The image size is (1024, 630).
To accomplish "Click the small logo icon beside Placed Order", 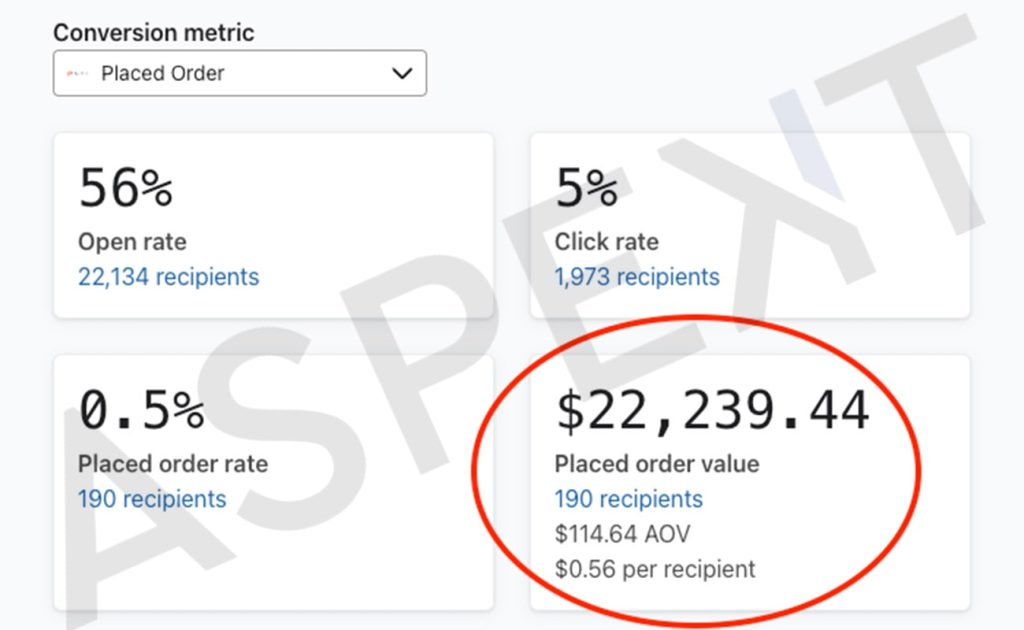I will (x=77, y=73).
